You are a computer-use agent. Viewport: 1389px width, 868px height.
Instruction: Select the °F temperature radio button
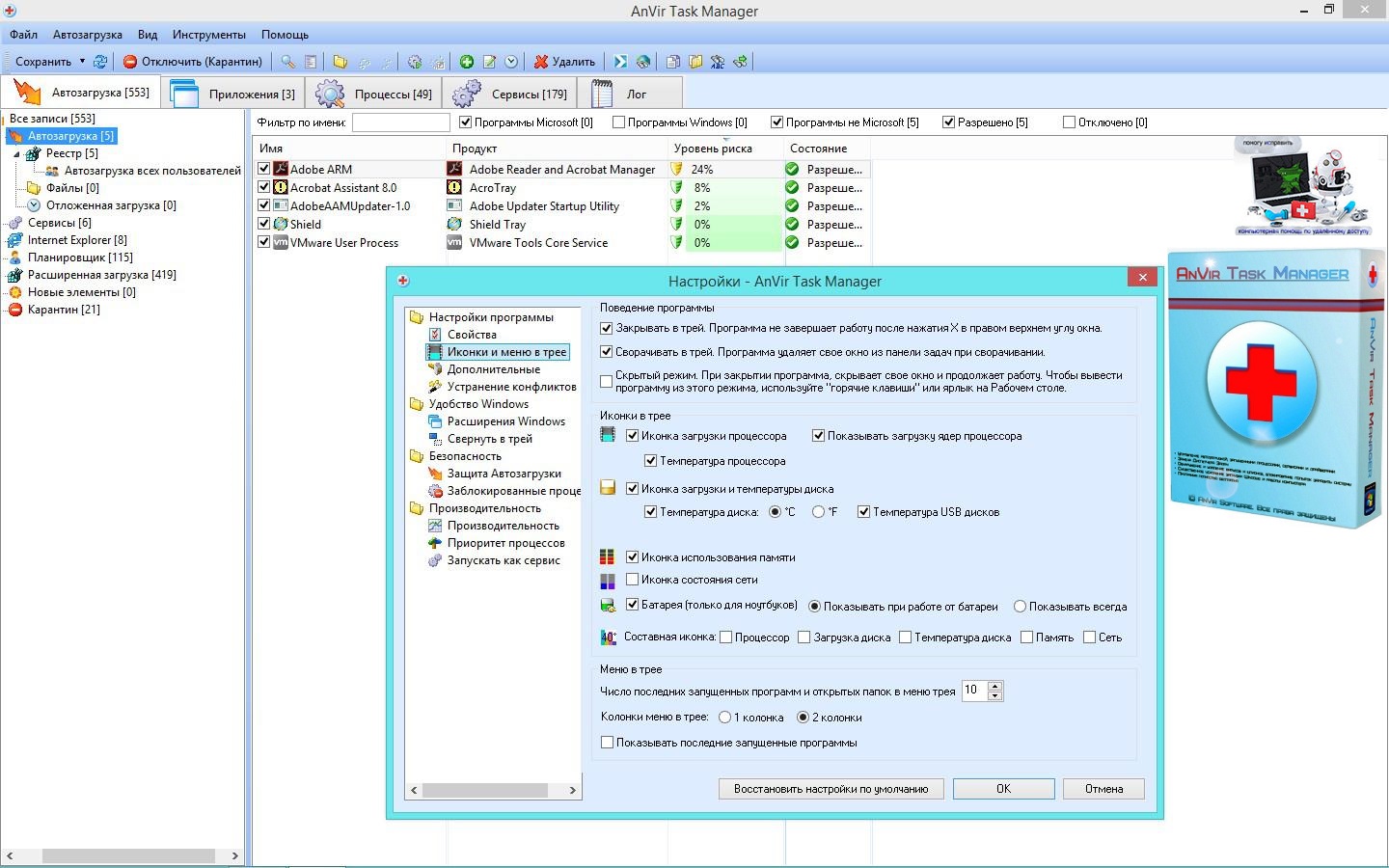pos(819,512)
